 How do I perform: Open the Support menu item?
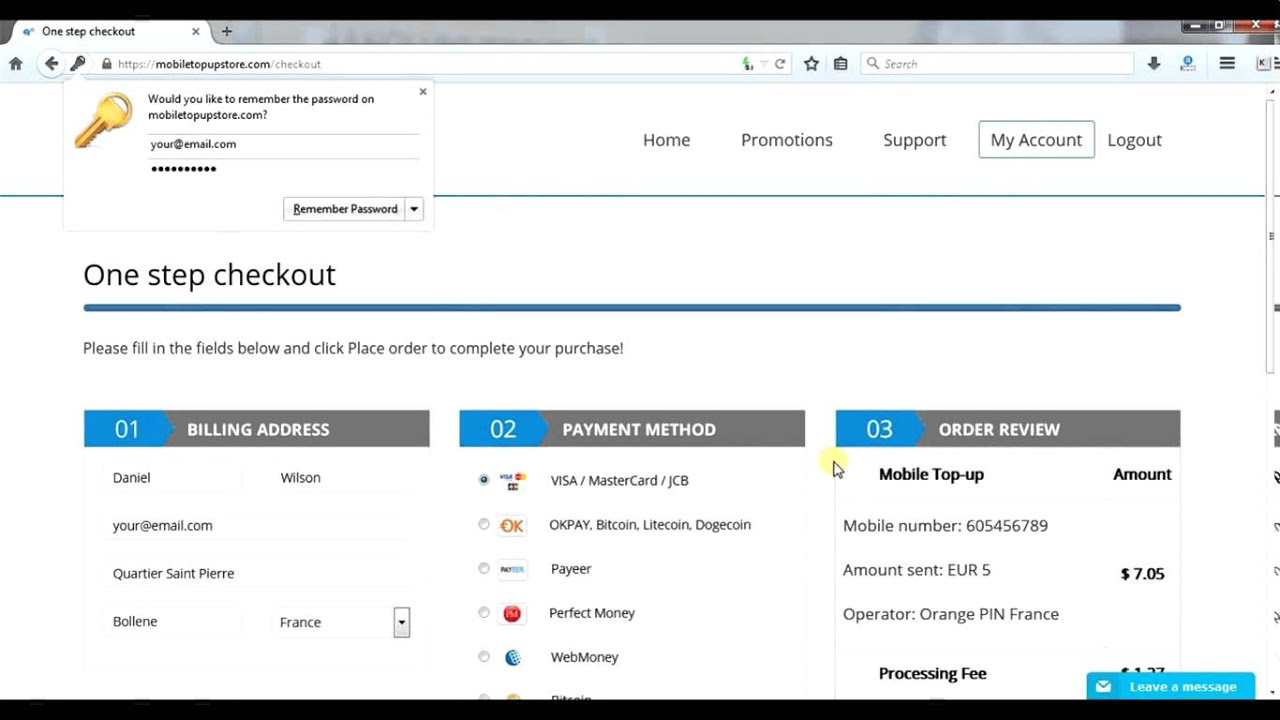tap(914, 140)
